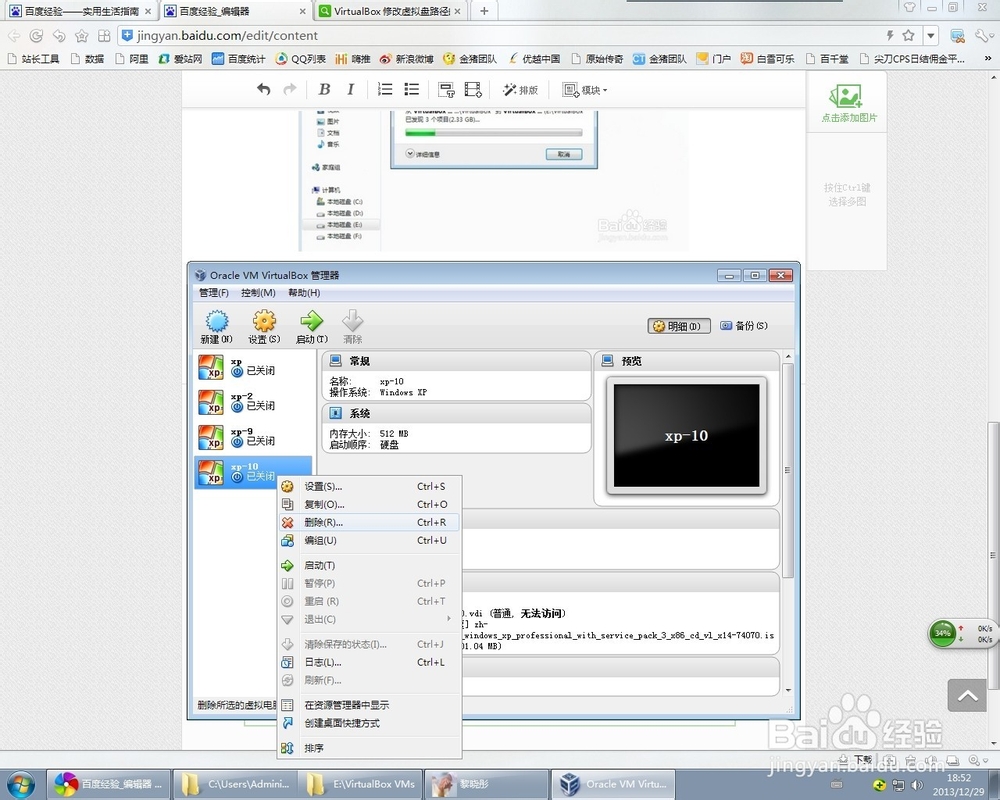Expand the 退出(C) submenu arrow
Screen dimensions: 1000x800
[x=449, y=619]
